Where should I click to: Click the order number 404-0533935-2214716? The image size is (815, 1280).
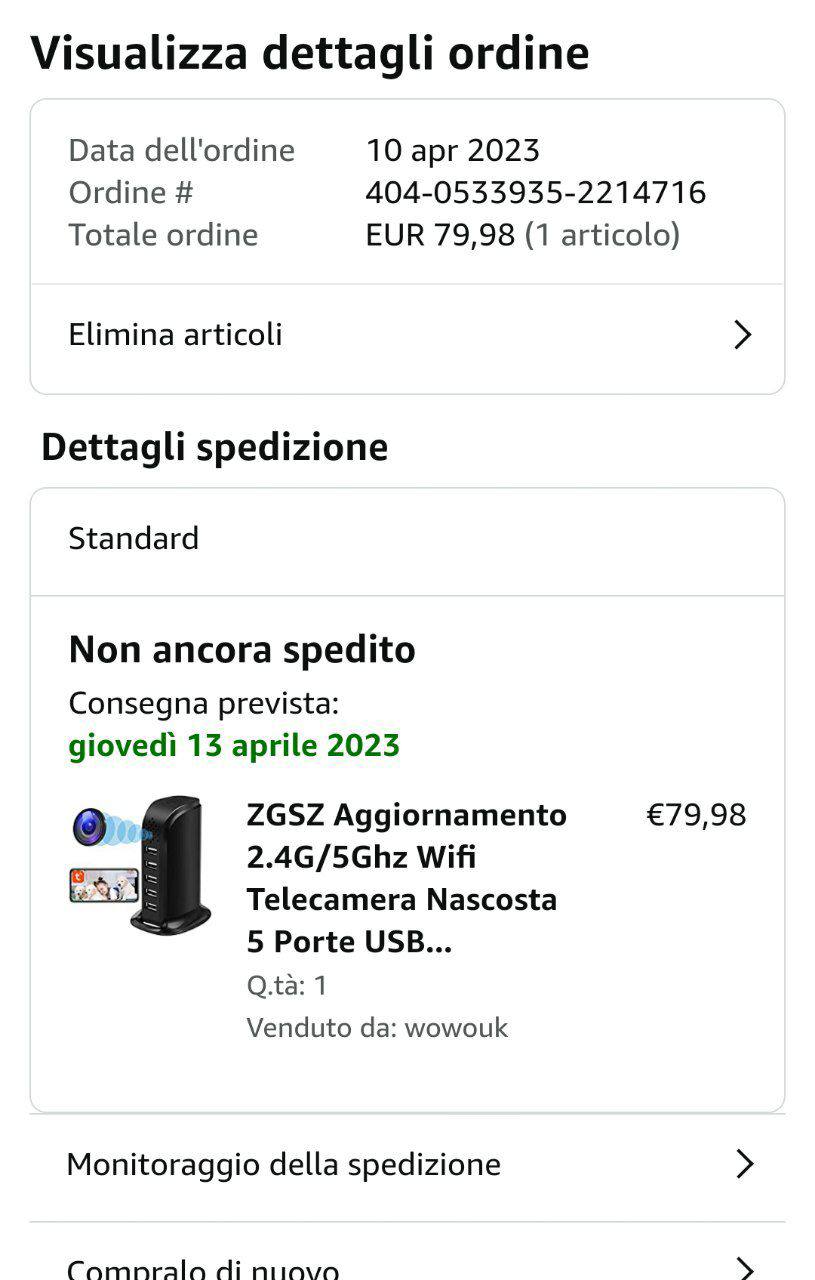click(x=535, y=192)
